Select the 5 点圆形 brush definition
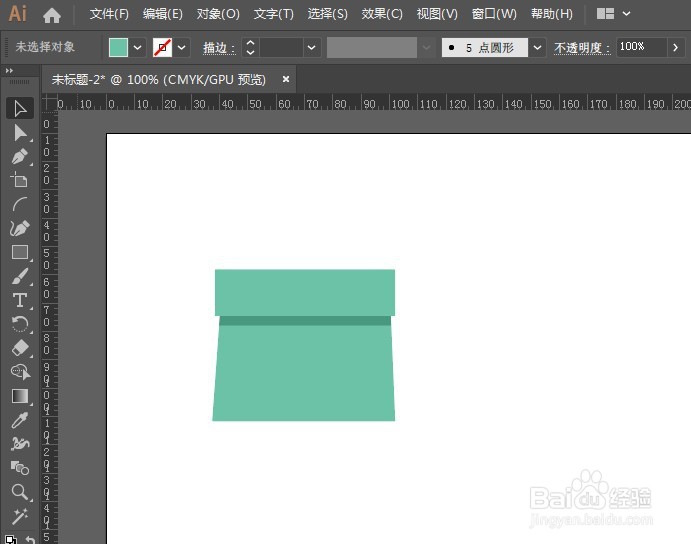 (x=485, y=47)
